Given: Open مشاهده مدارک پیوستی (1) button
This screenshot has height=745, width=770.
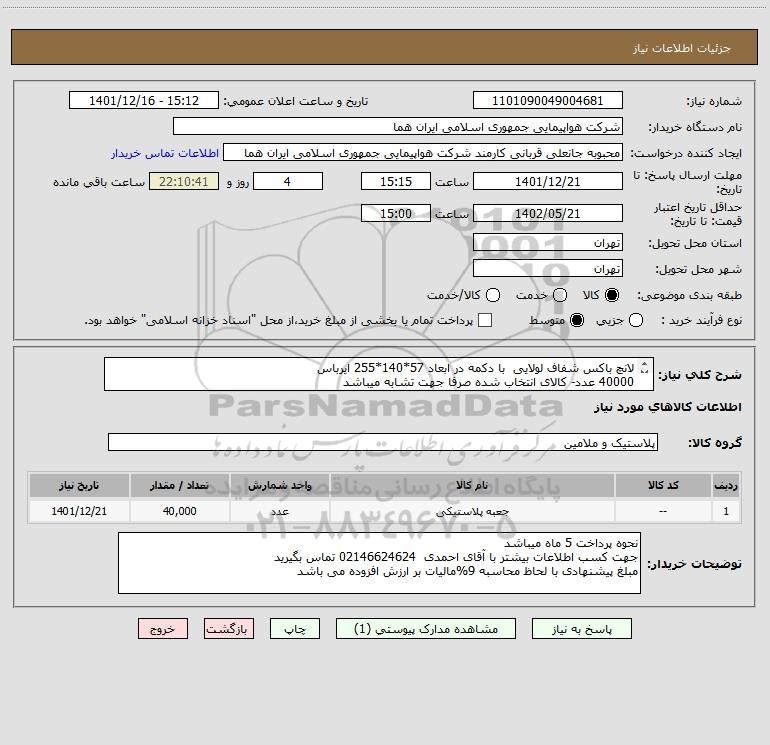Looking at the screenshot, I should pos(426,629).
